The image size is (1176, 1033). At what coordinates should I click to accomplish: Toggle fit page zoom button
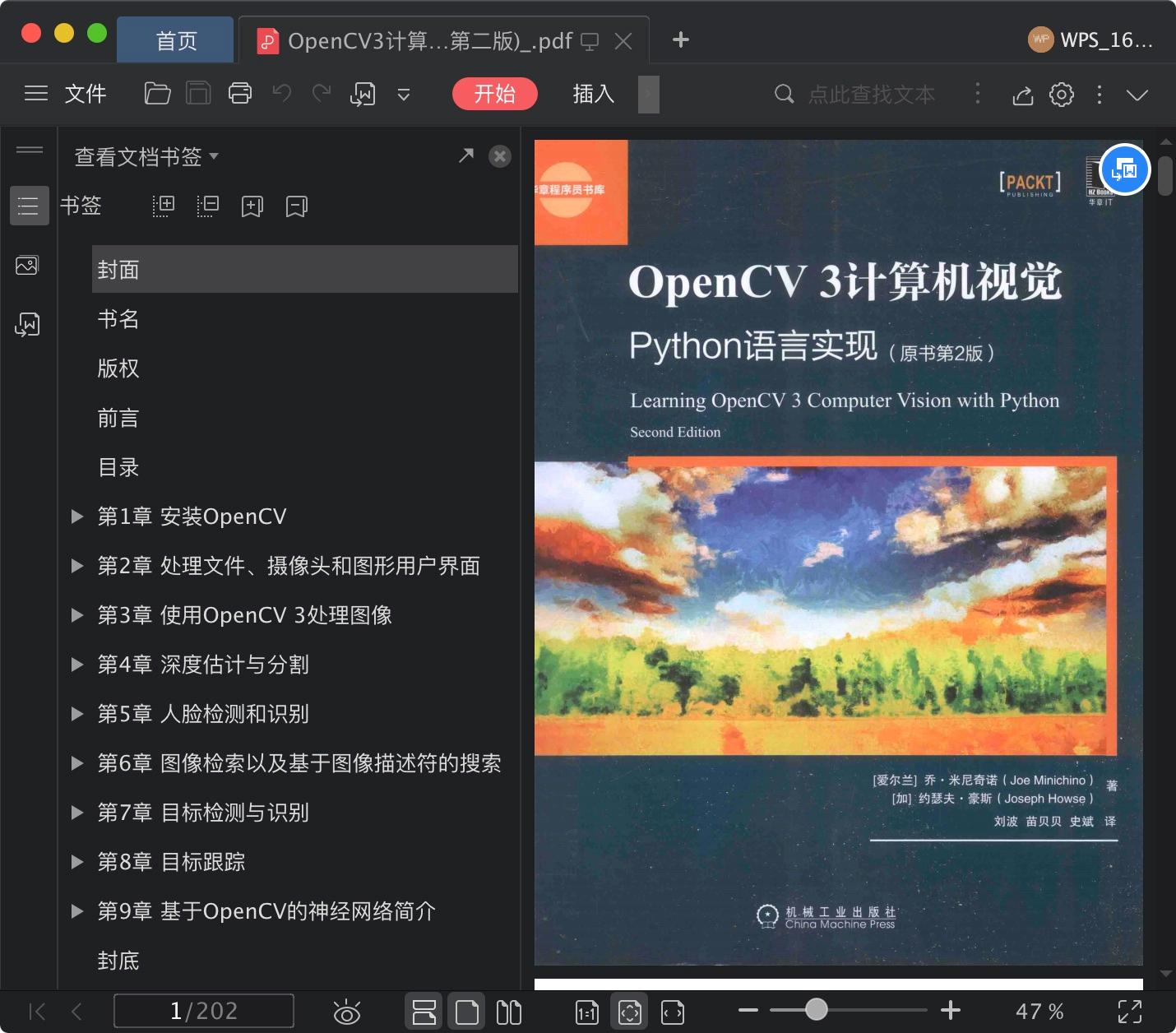tap(629, 1012)
